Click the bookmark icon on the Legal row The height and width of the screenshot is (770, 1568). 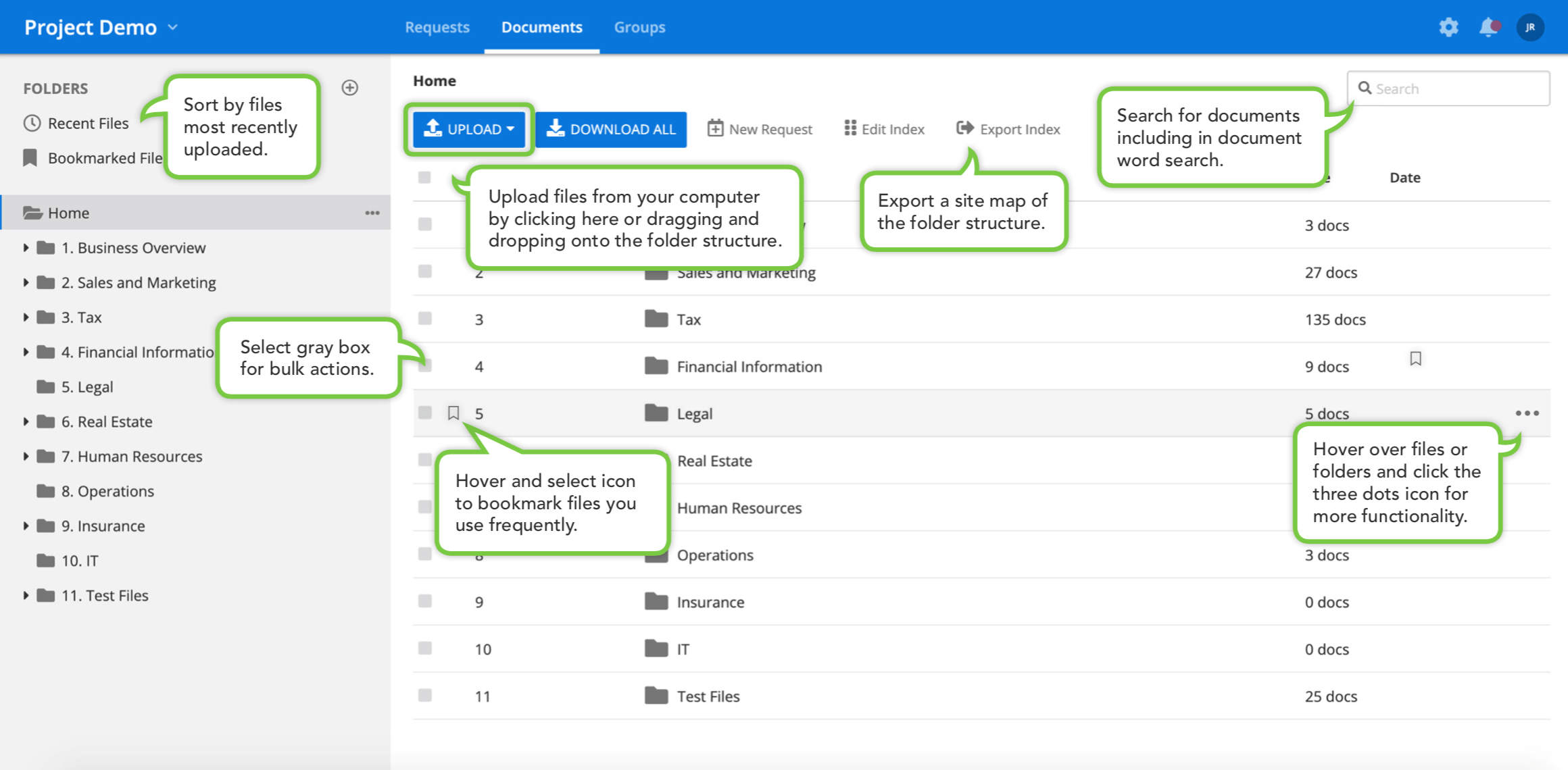click(454, 413)
